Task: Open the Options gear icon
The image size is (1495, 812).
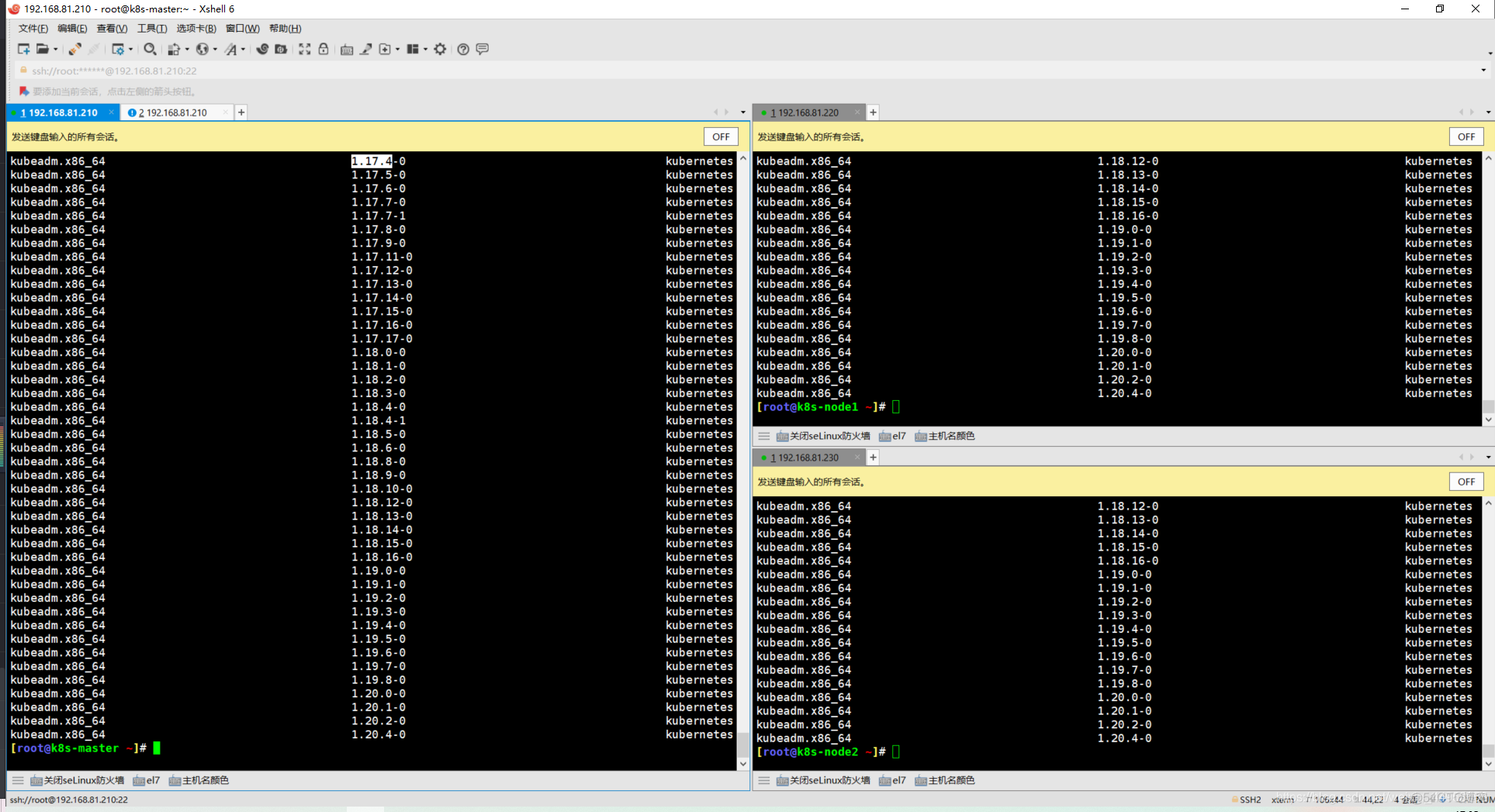Action: 440,49
